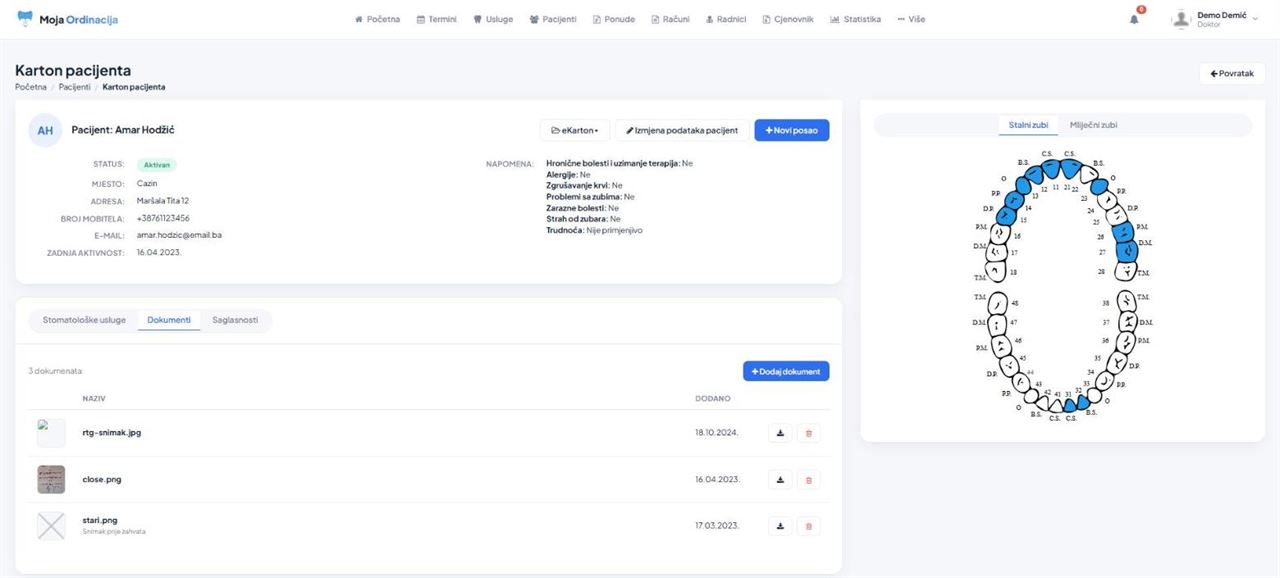Download the stari.png file

781,525
